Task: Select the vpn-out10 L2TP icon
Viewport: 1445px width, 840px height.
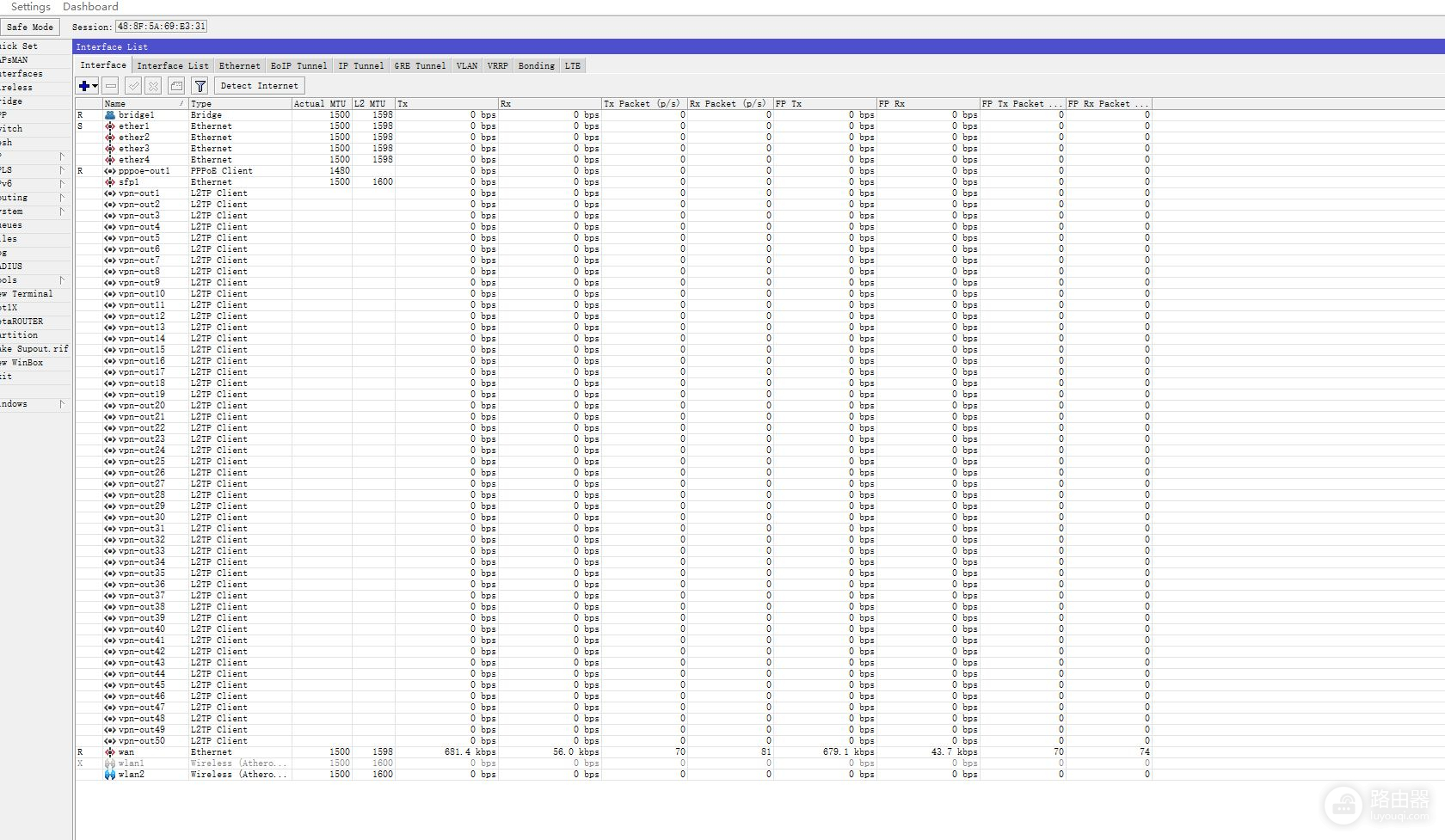Action: coord(110,293)
